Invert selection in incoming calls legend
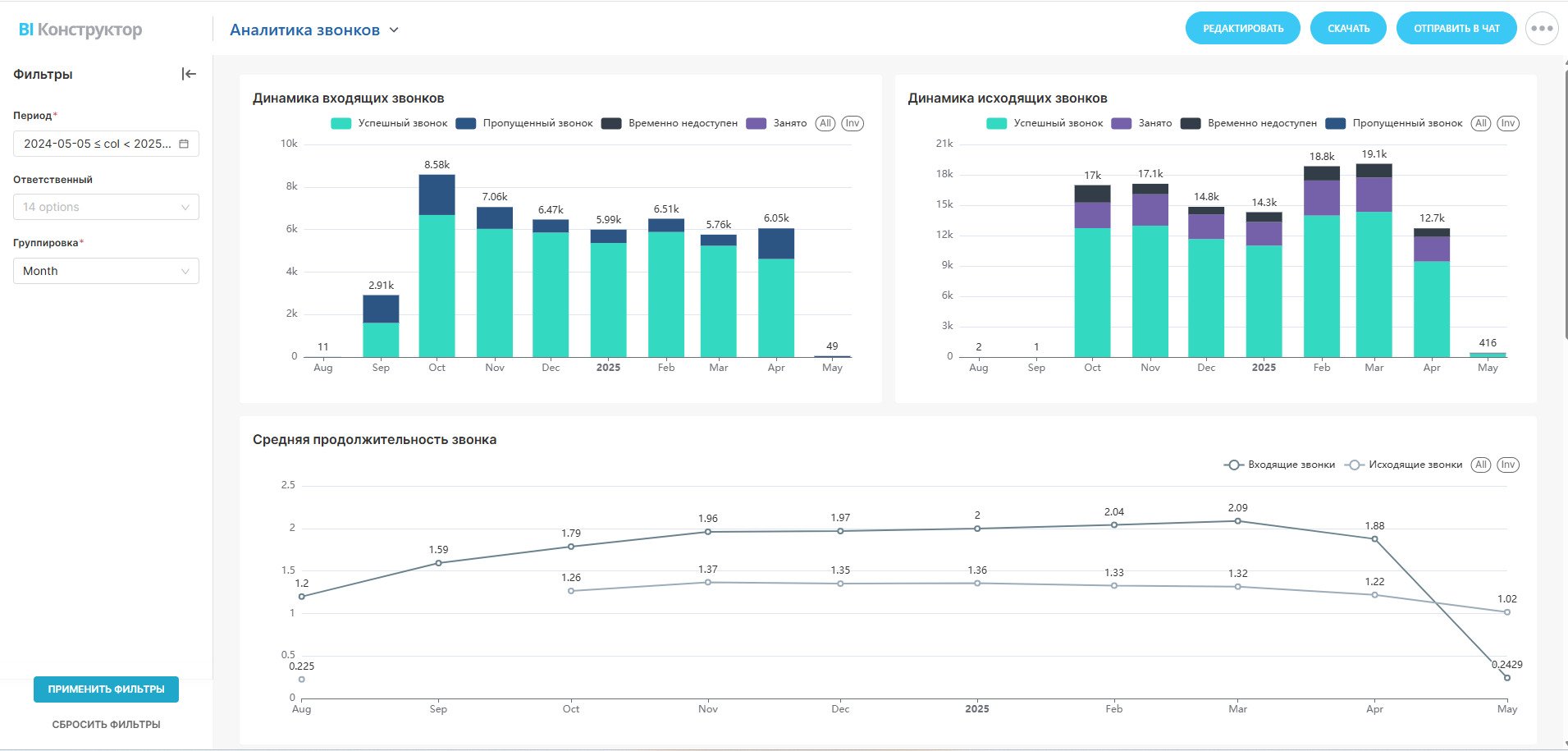 click(853, 123)
